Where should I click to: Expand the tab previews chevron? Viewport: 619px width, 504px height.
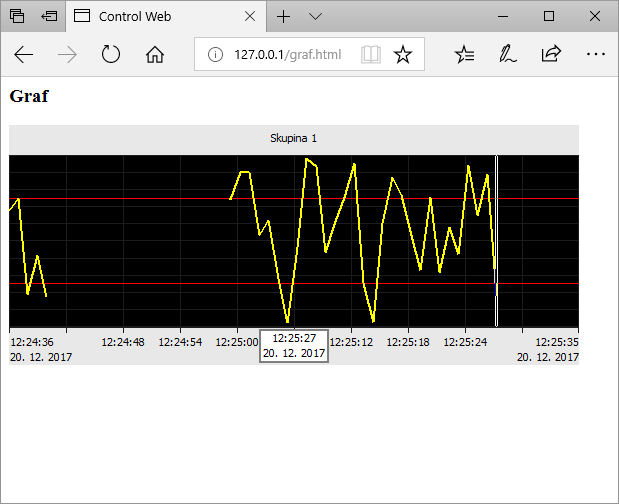316,17
